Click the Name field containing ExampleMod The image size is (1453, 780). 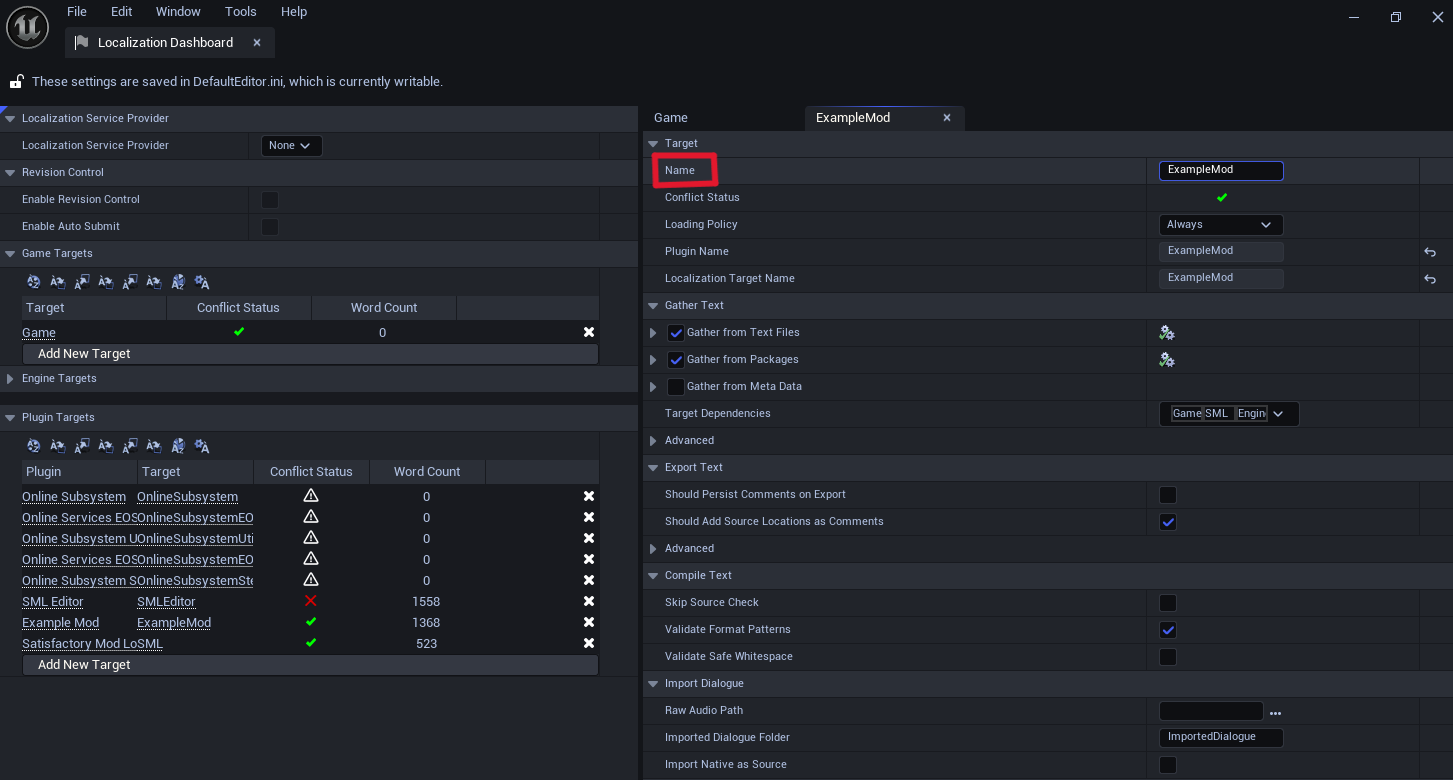click(x=1221, y=171)
